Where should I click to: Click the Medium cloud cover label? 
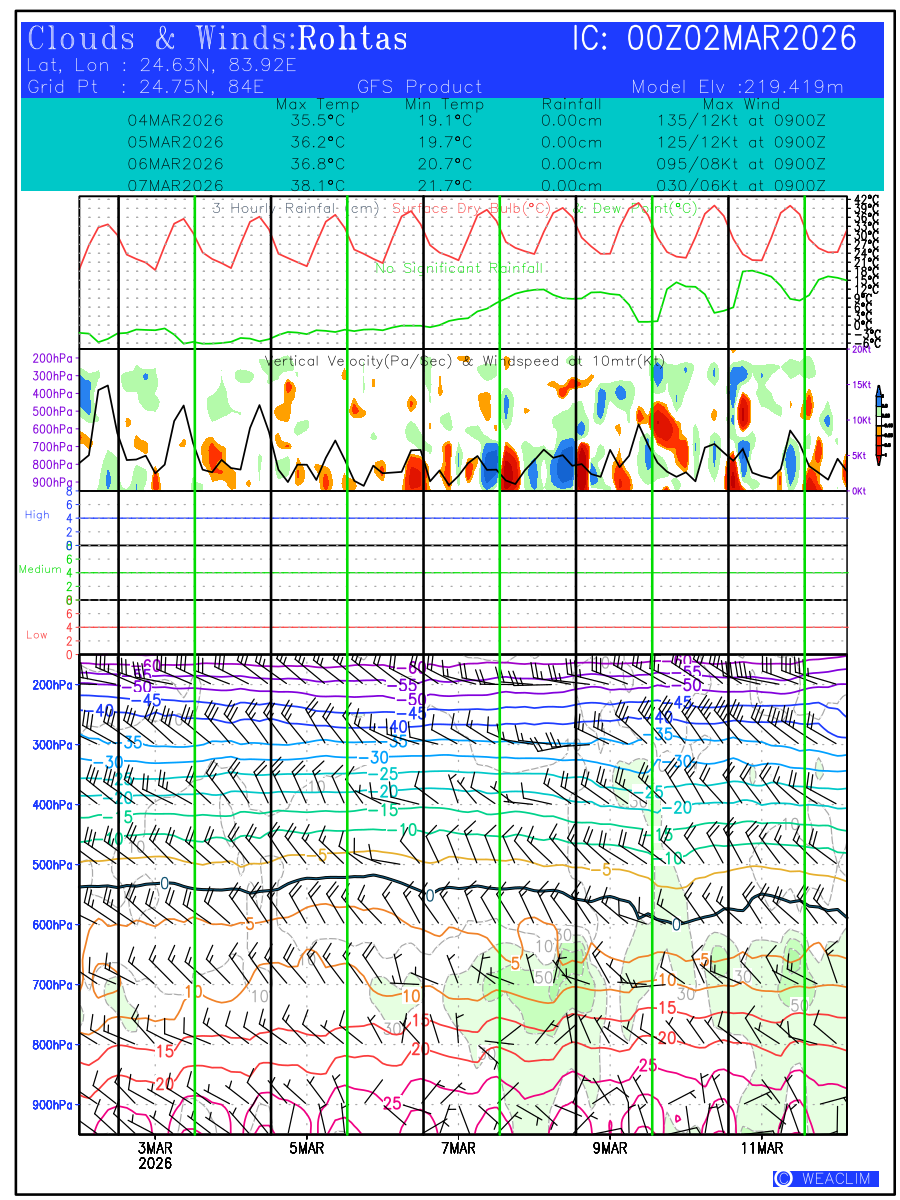pyautogui.click(x=40, y=570)
